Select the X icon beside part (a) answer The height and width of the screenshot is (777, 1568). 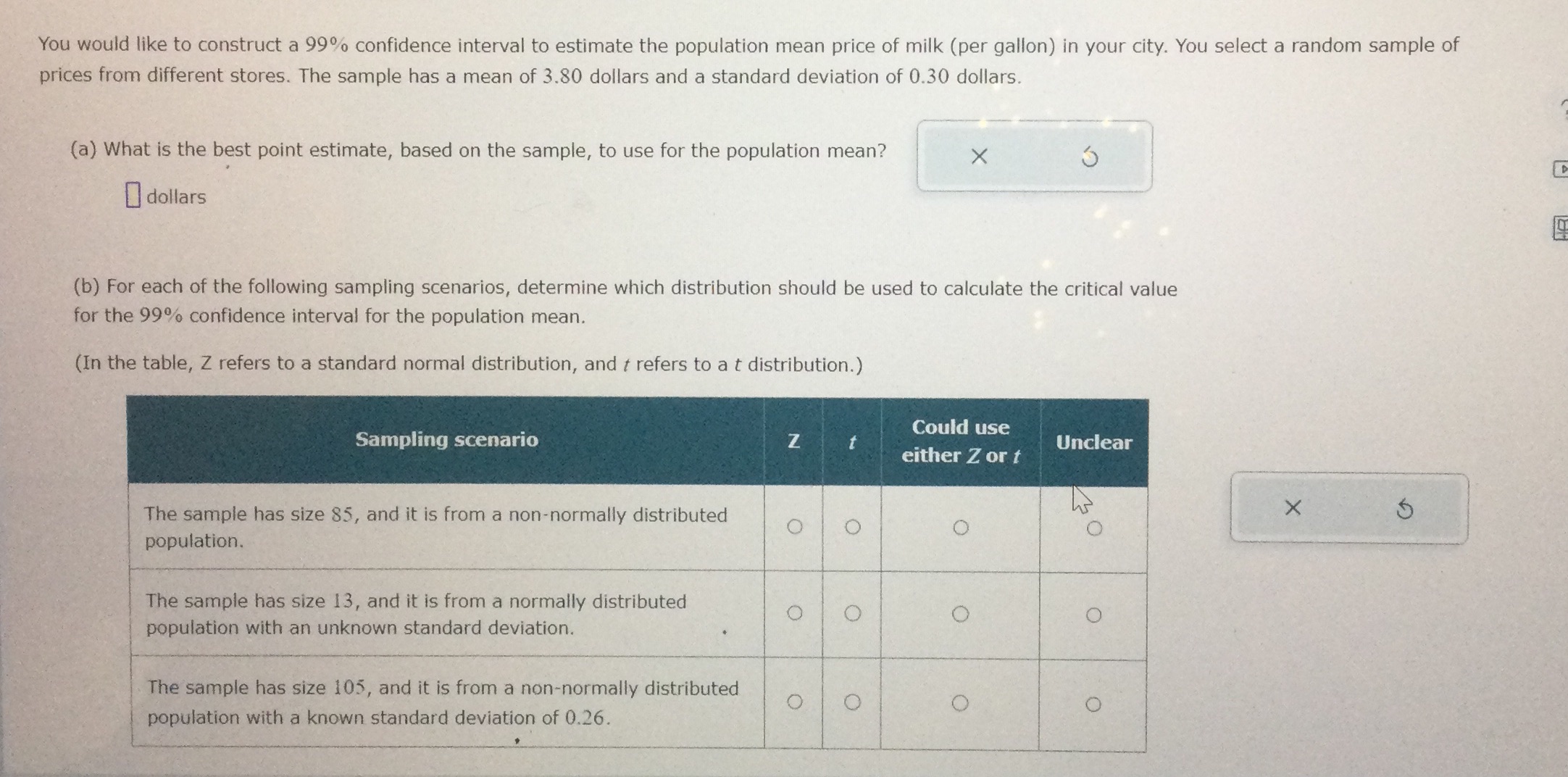[980, 157]
